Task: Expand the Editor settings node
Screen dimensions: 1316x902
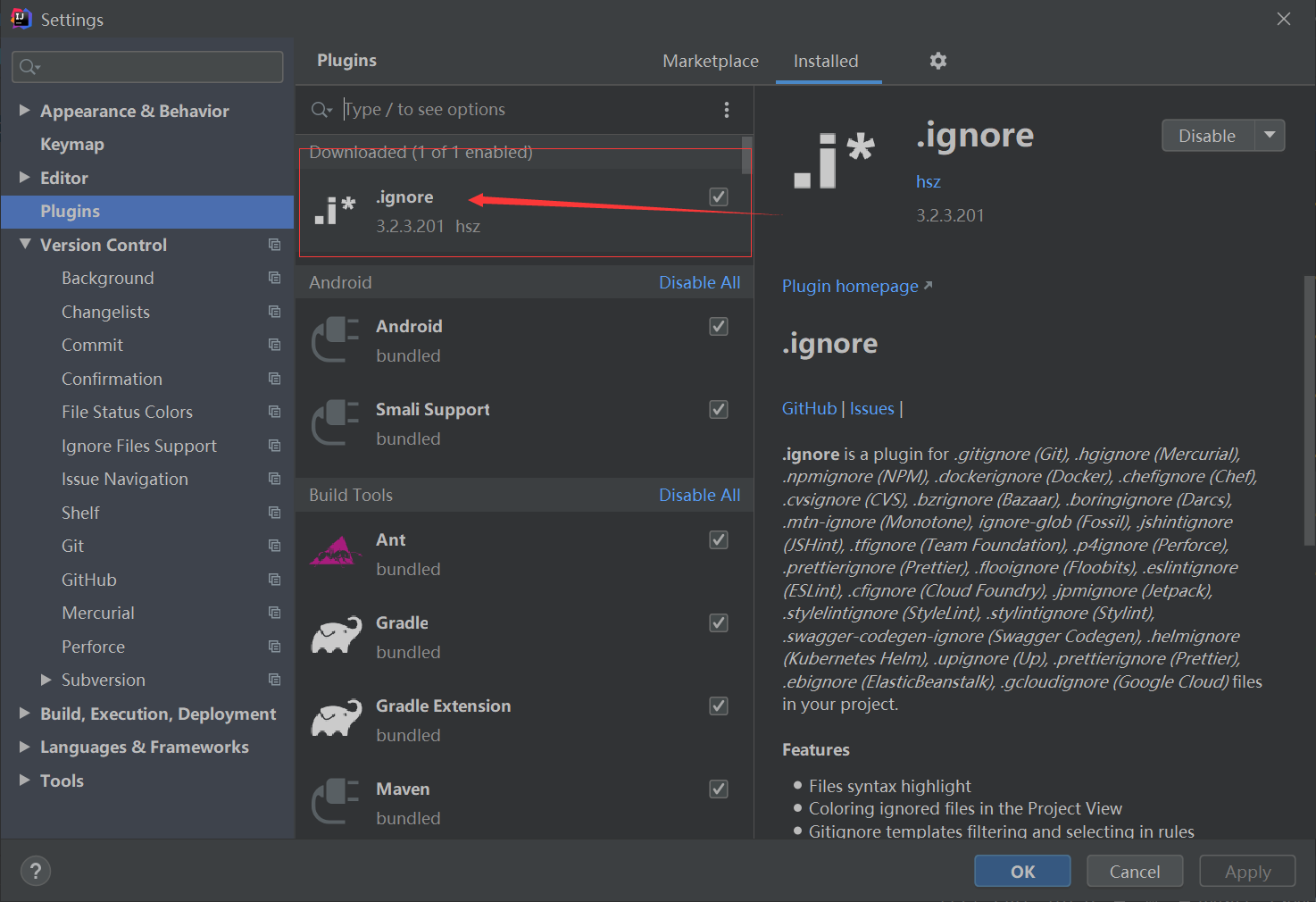Action: pyautogui.click(x=25, y=177)
